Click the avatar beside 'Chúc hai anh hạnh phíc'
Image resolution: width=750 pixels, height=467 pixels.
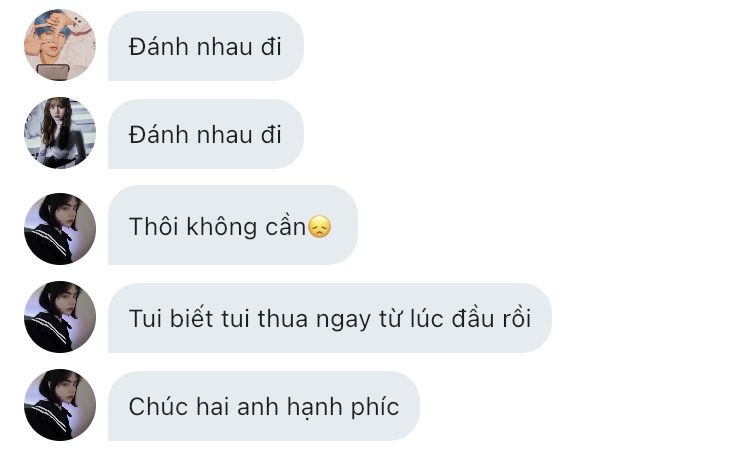[60, 405]
